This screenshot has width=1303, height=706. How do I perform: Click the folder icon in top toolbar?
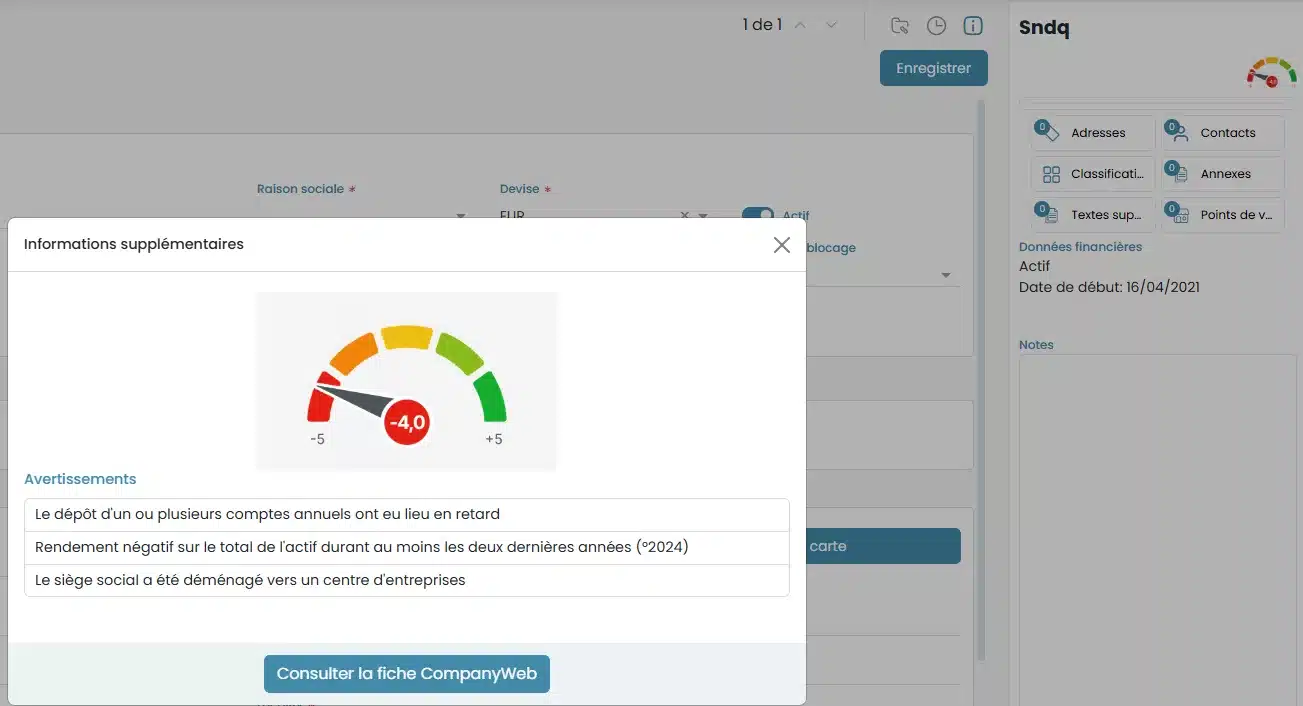click(900, 26)
